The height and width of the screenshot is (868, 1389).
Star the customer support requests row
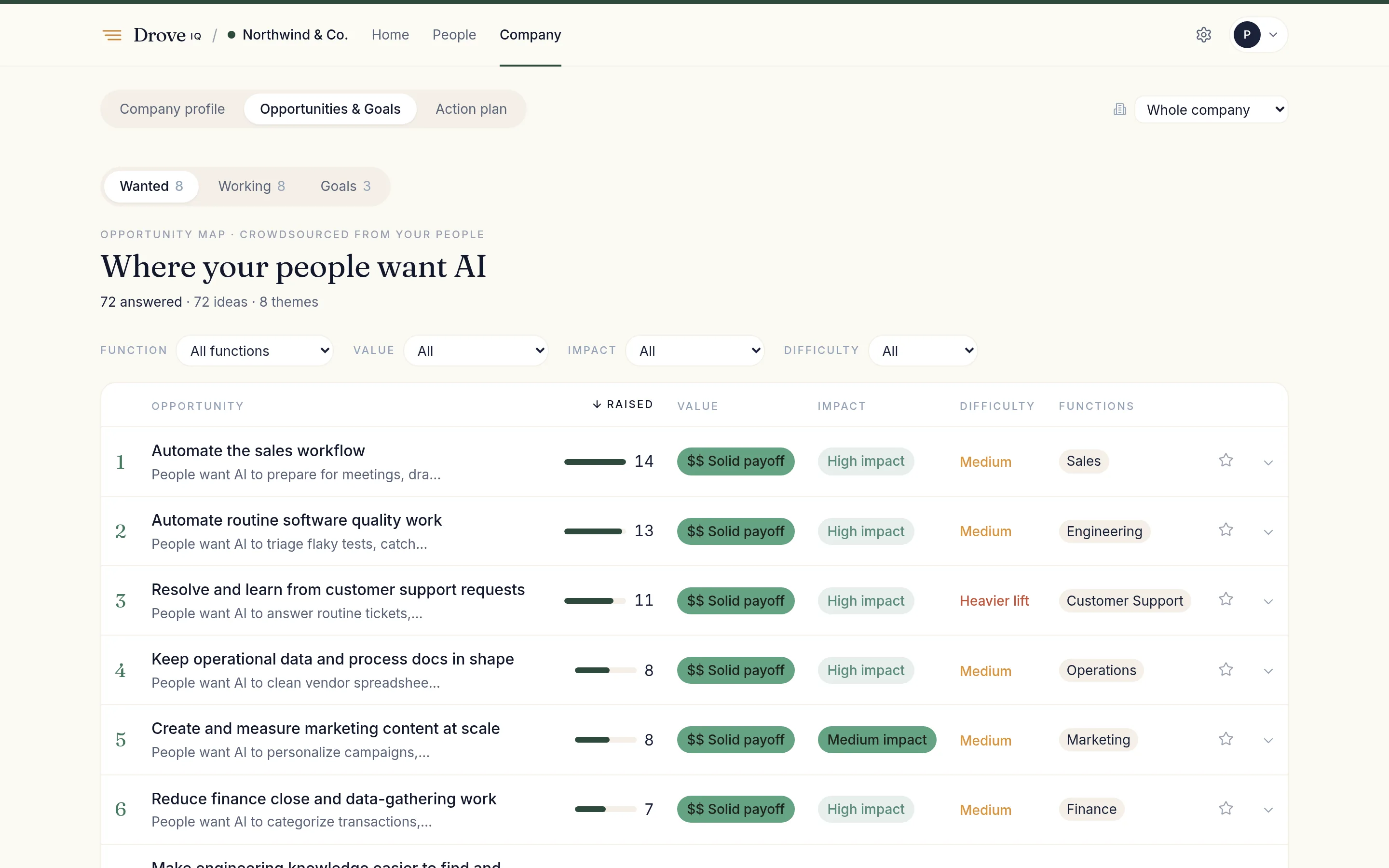(x=1226, y=599)
